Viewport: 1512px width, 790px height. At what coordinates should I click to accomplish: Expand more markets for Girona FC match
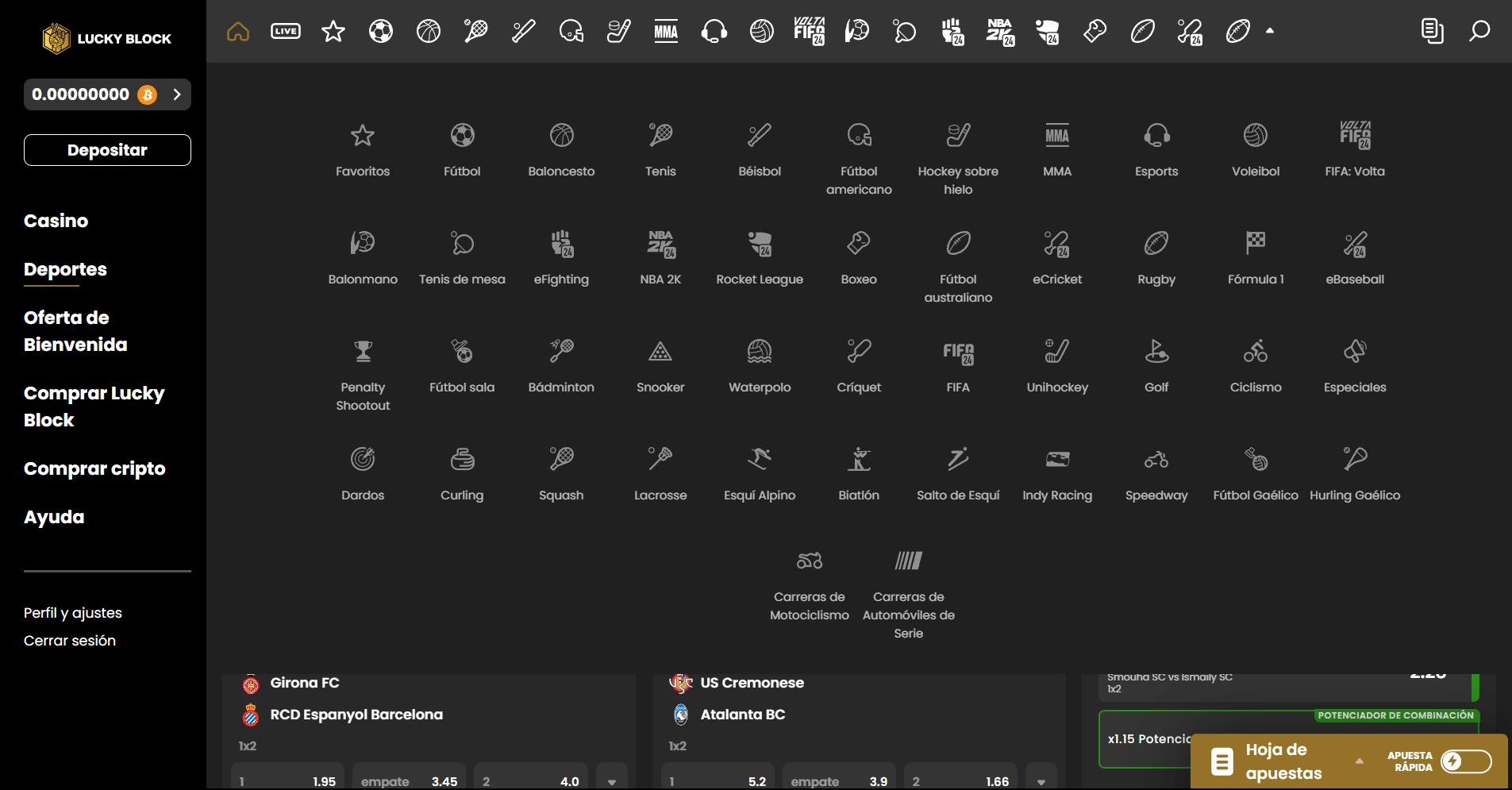pos(612,780)
